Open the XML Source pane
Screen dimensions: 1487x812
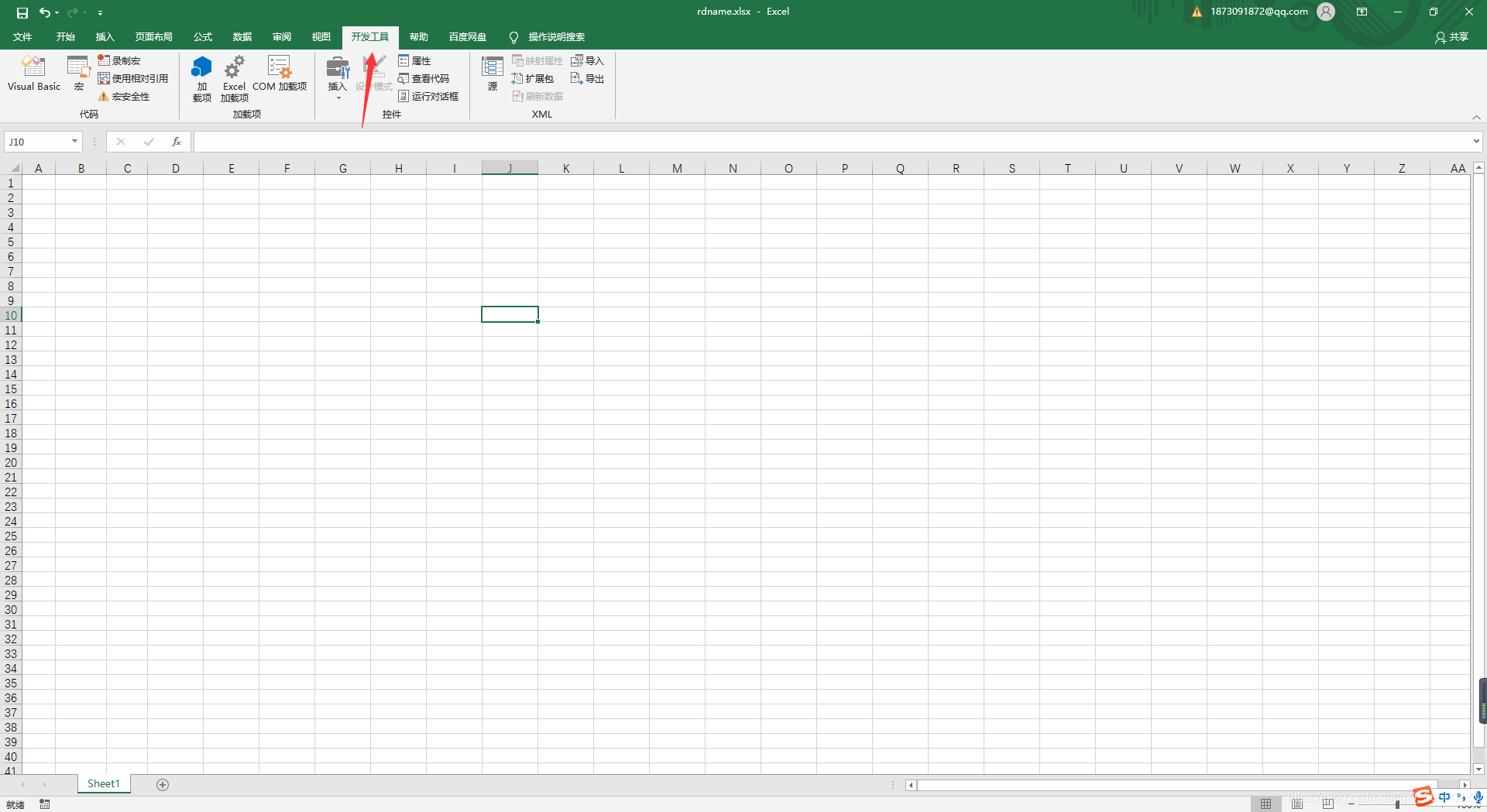(493, 74)
